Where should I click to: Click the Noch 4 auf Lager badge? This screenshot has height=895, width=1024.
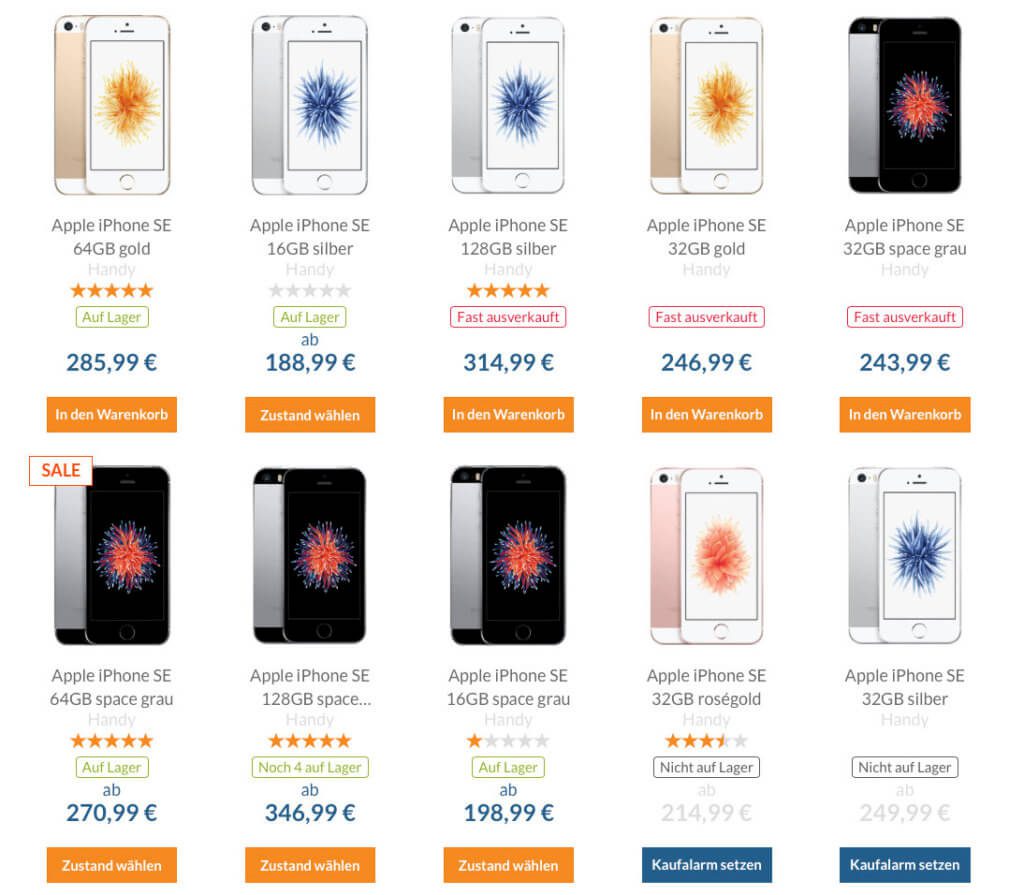310,767
